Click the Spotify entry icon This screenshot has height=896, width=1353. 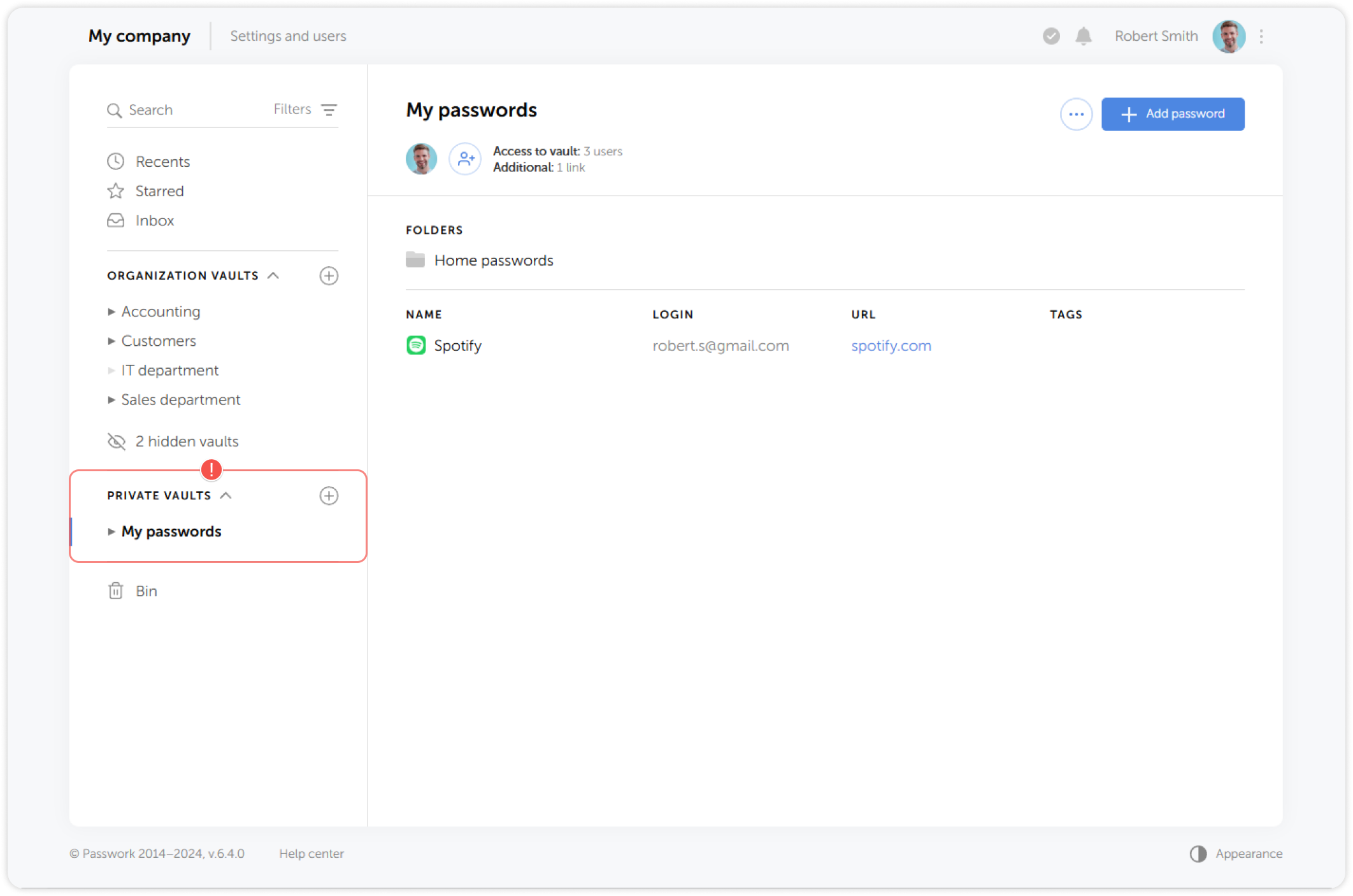coord(416,346)
